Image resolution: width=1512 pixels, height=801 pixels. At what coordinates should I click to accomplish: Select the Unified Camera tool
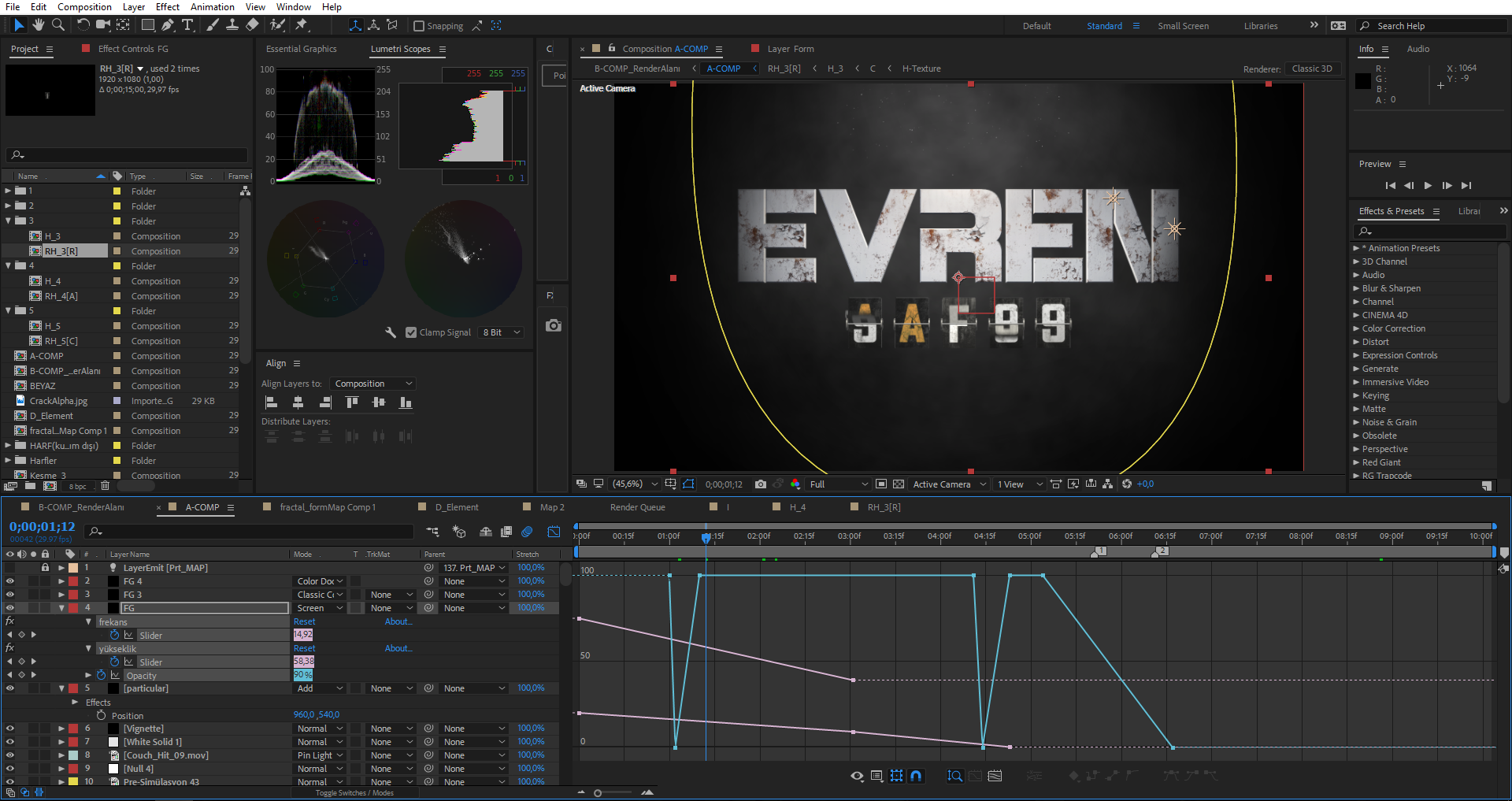coord(103,25)
